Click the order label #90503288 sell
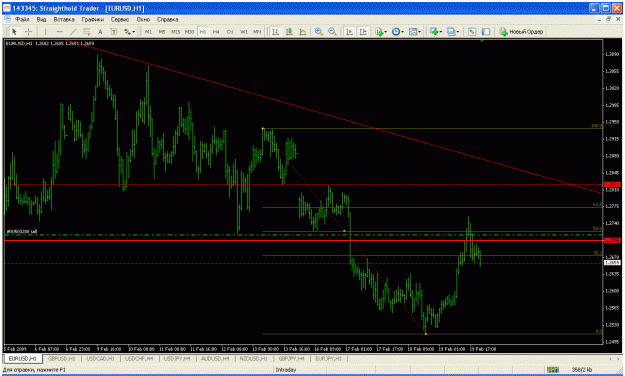 (22, 231)
